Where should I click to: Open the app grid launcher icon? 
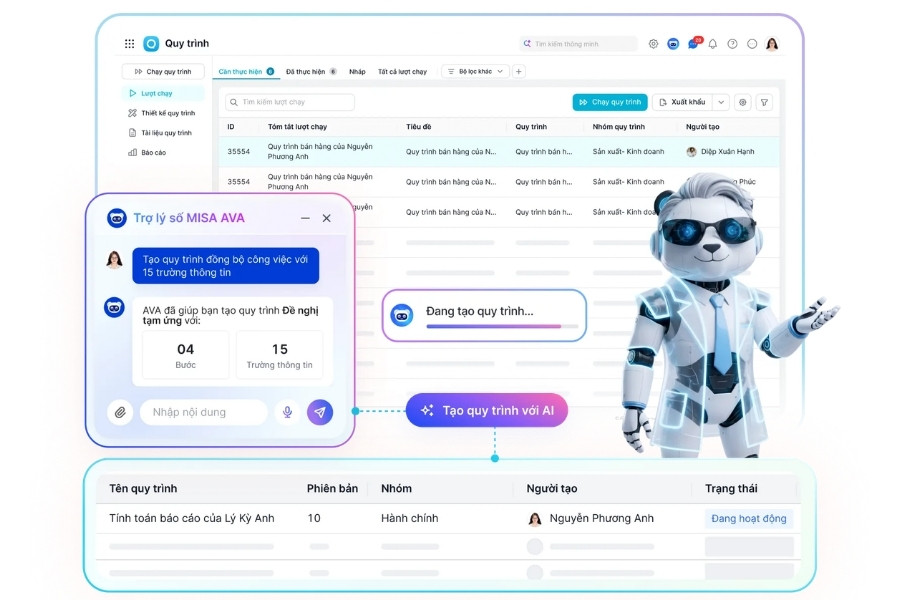click(x=130, y=44)
